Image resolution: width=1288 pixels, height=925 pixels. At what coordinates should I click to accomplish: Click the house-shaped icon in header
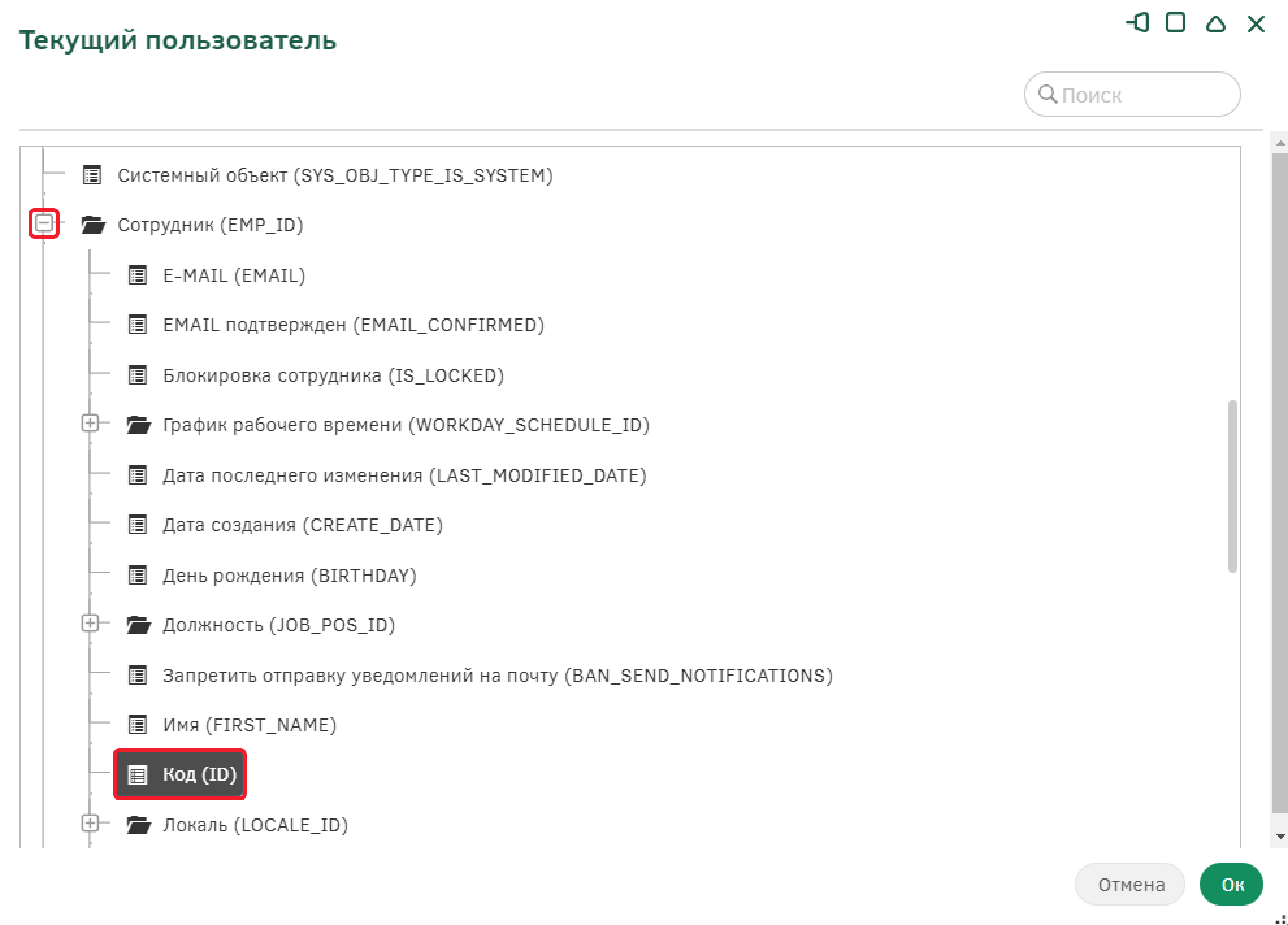point(1215,25)
